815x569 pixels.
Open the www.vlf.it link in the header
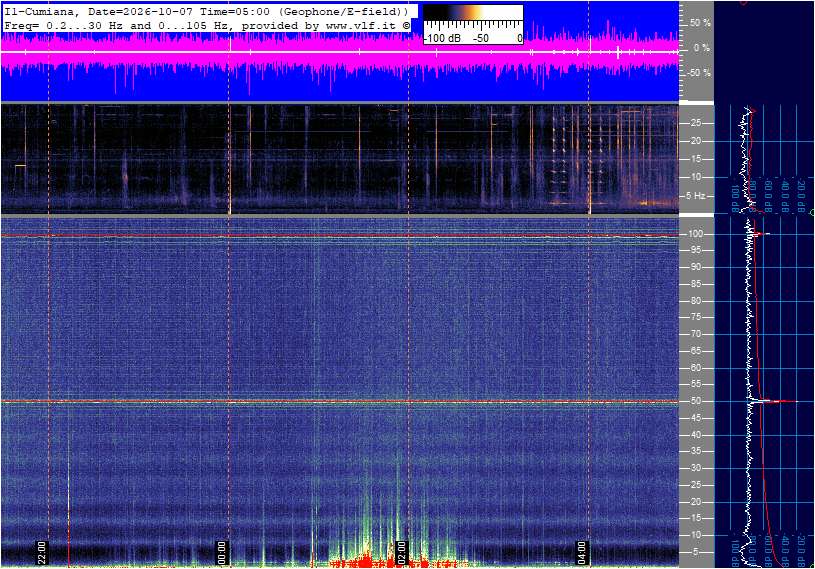pos(363,25)
